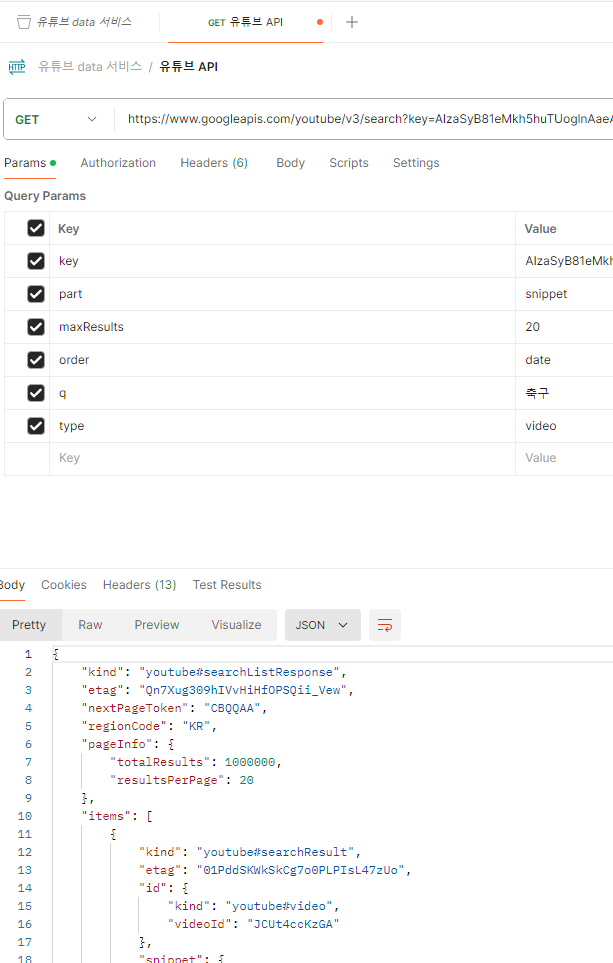Uncheck the q parameter checkbox
This screenshot has width=613, height=963.
(36, 393)
